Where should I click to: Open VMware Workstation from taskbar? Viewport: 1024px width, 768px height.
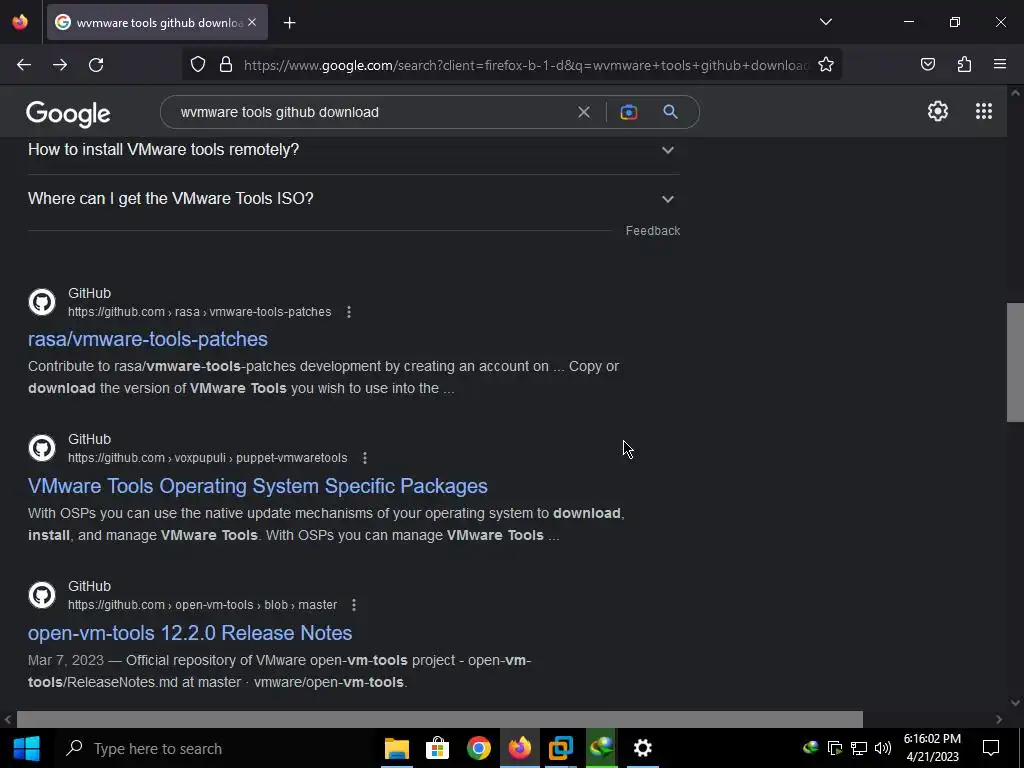[560, 748]
